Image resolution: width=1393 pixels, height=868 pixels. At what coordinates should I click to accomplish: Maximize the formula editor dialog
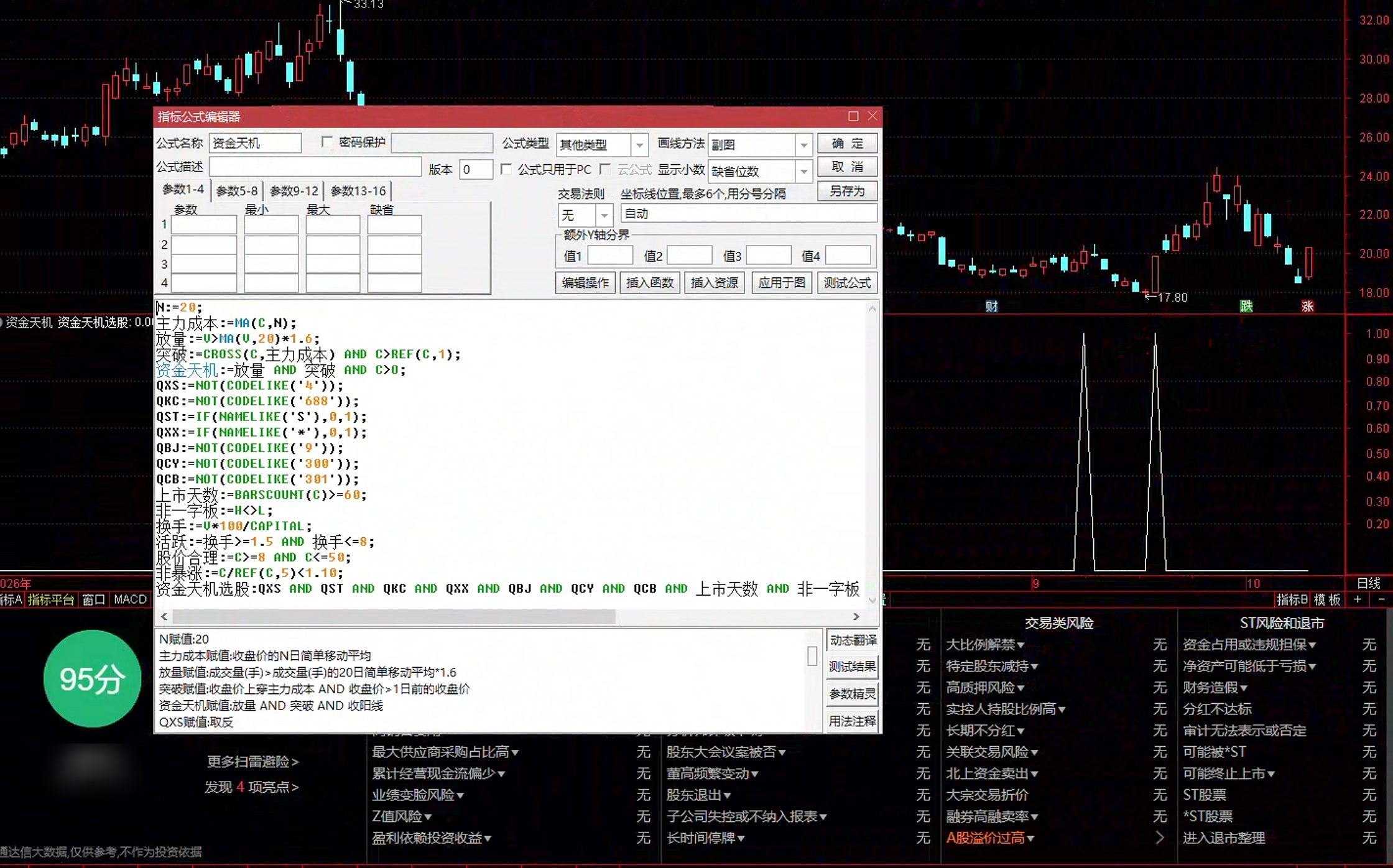[853, 116]
